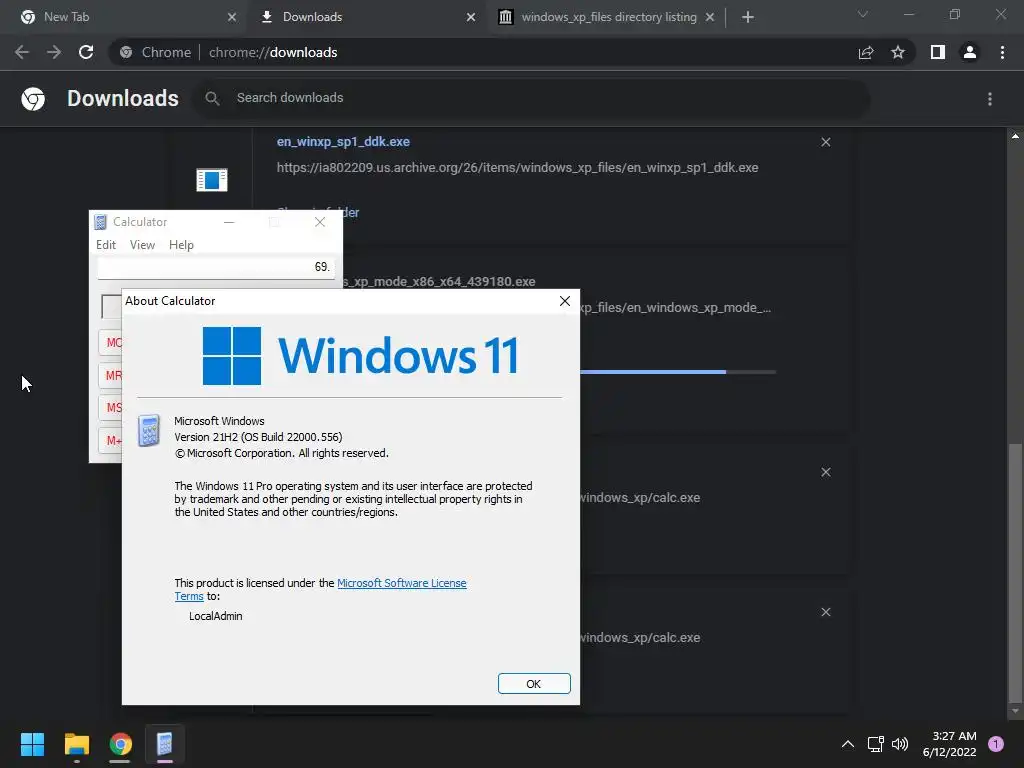The width and height of the screenshot is (1024, 768).
Task: Click the Downloads page vertical scrollbar thumb
Action: coord(1015,571)
